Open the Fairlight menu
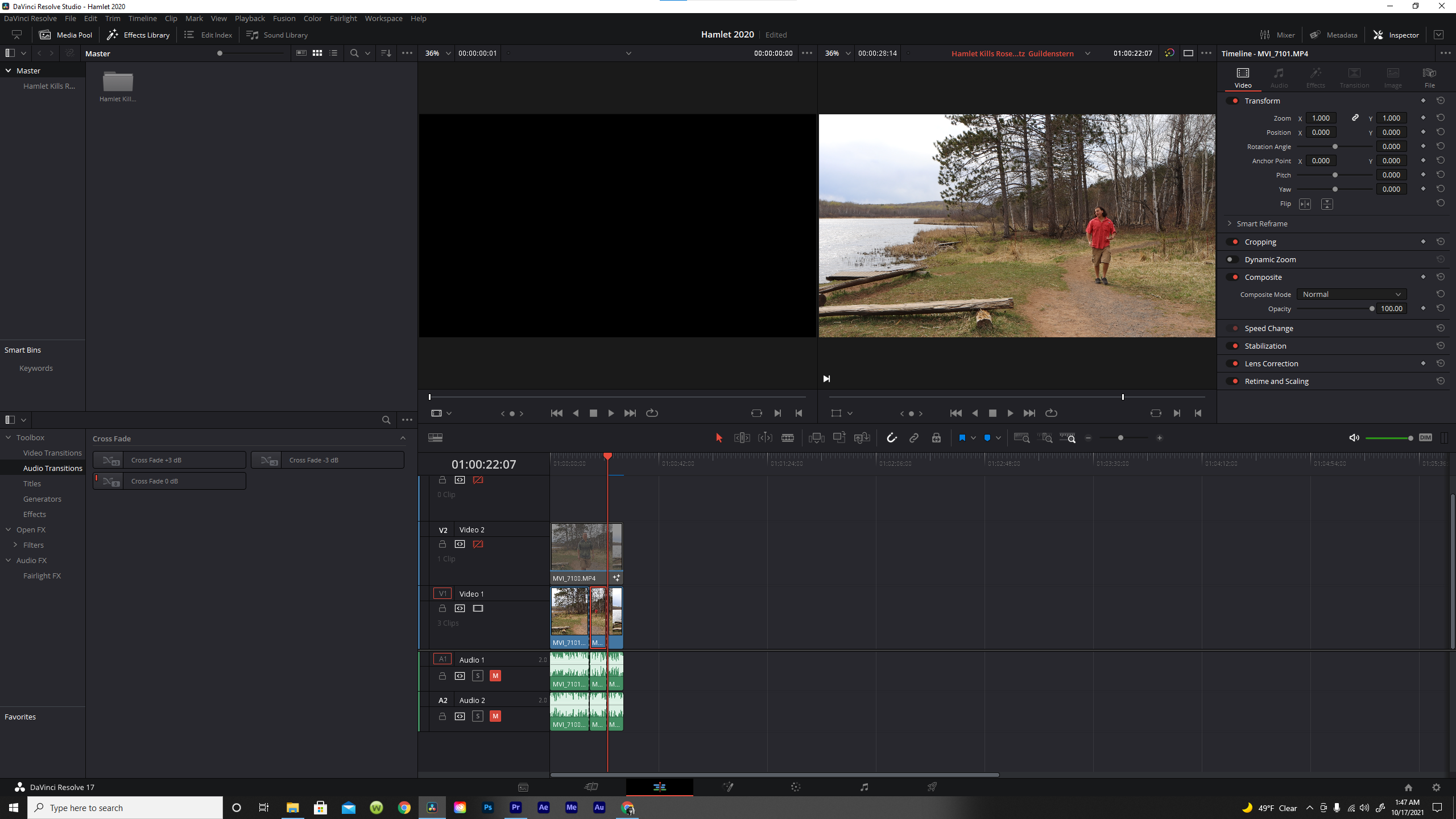The height and width of the screenshot is (819, 1456). (343, 18)
